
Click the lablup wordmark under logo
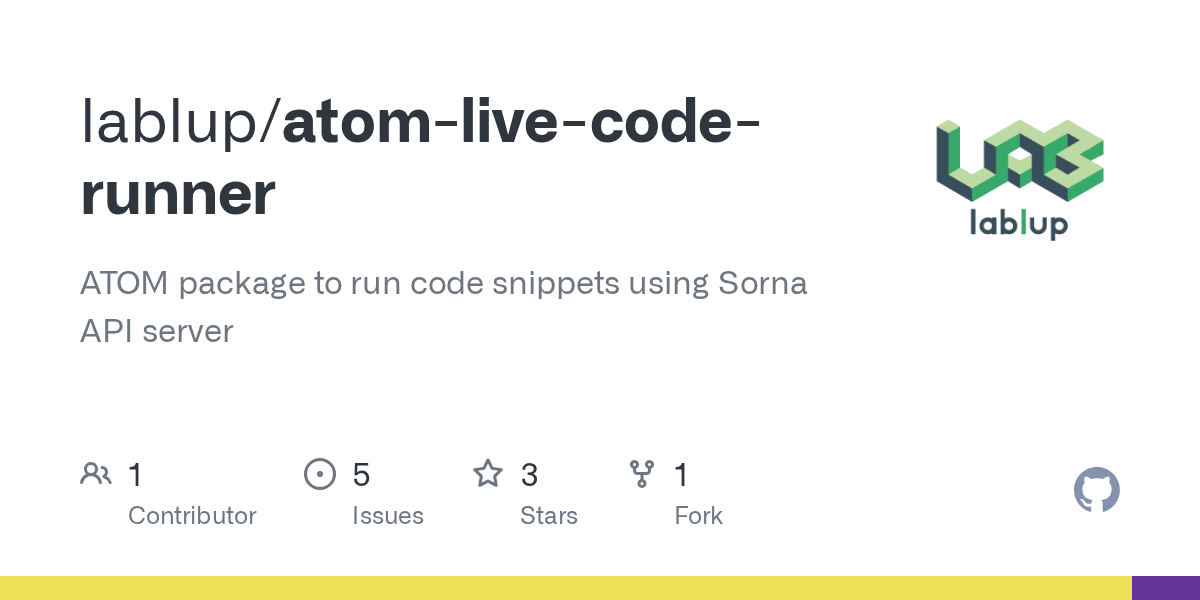(x=1018, y=224)
